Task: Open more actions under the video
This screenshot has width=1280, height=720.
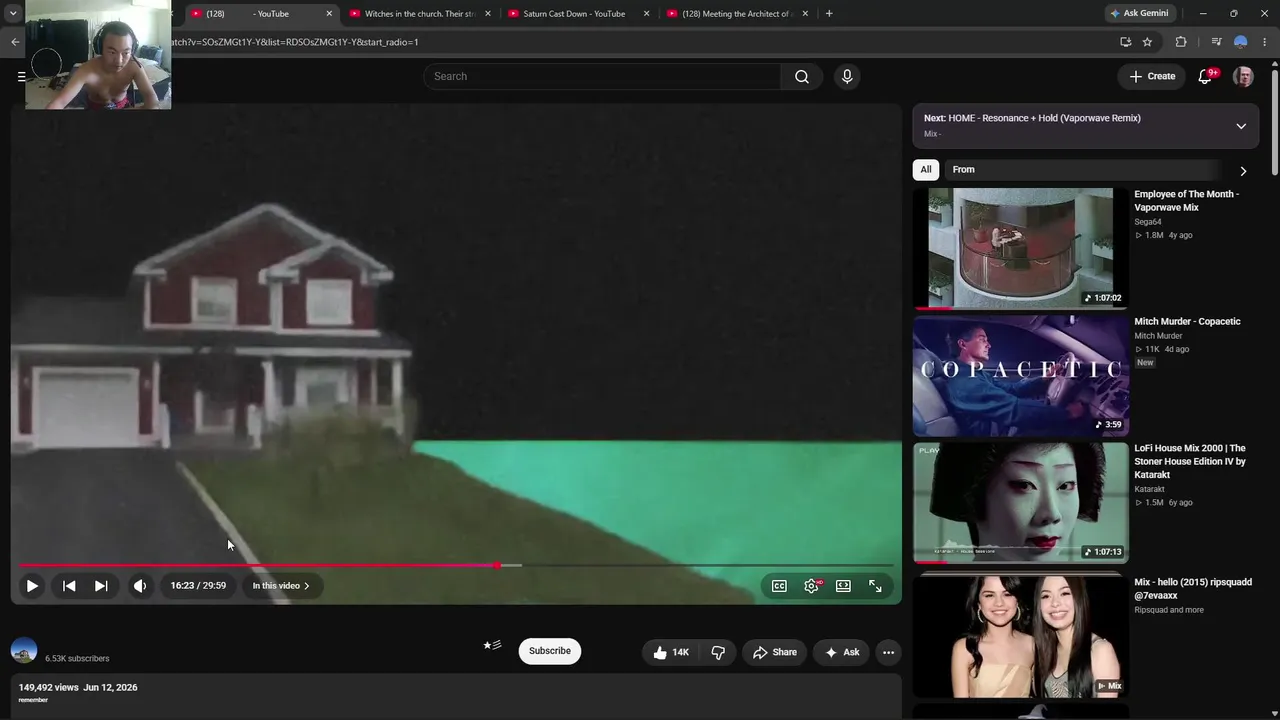Action: 888,652
